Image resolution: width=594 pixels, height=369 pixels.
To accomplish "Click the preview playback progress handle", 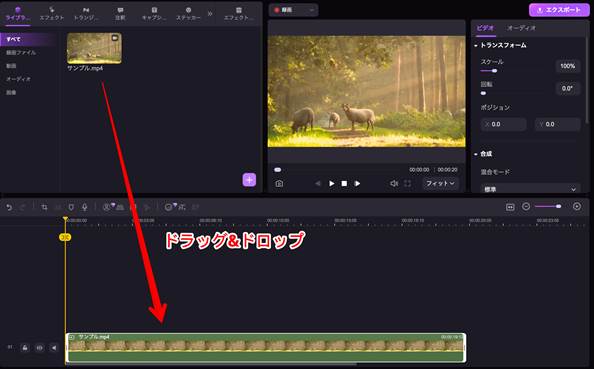I will point(278,170).
